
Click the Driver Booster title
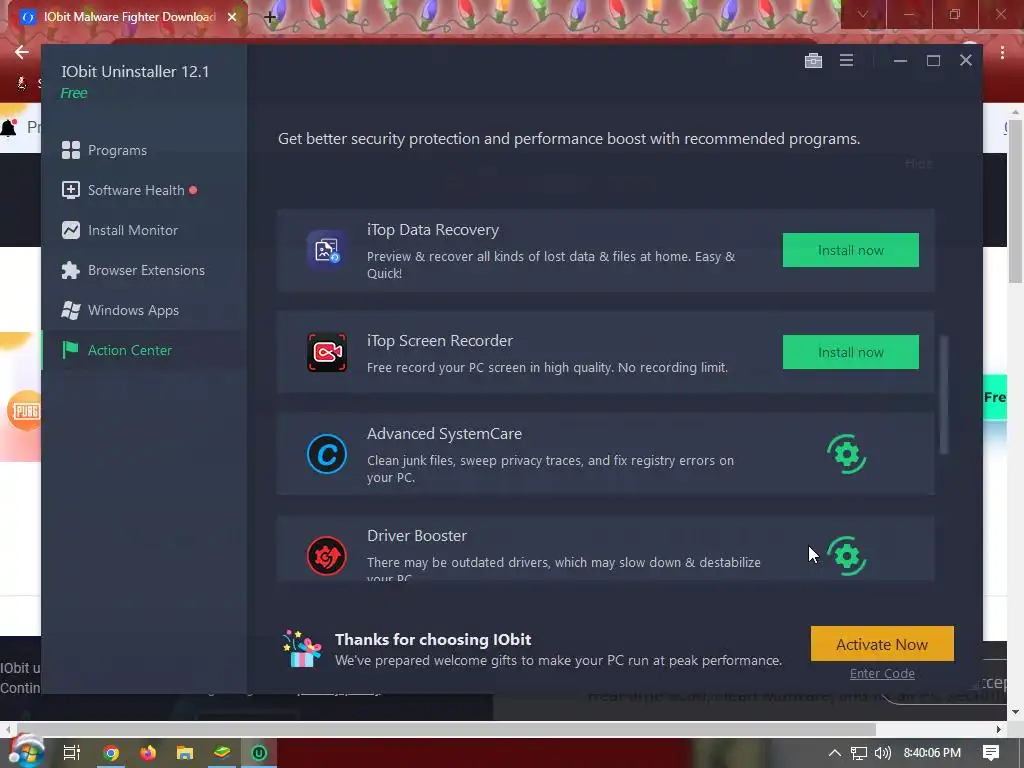[x=417, y=536]
